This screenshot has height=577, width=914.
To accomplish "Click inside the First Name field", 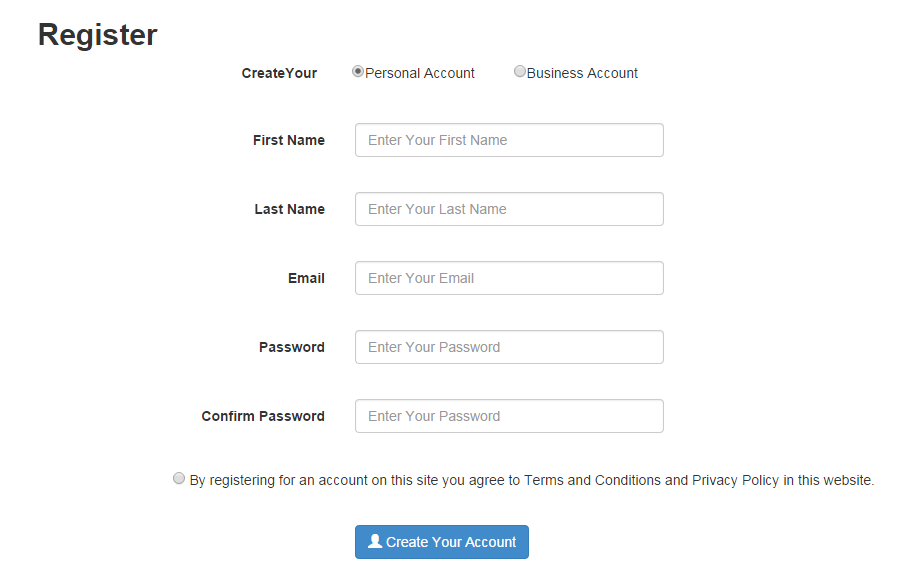I will click(509, 140).
